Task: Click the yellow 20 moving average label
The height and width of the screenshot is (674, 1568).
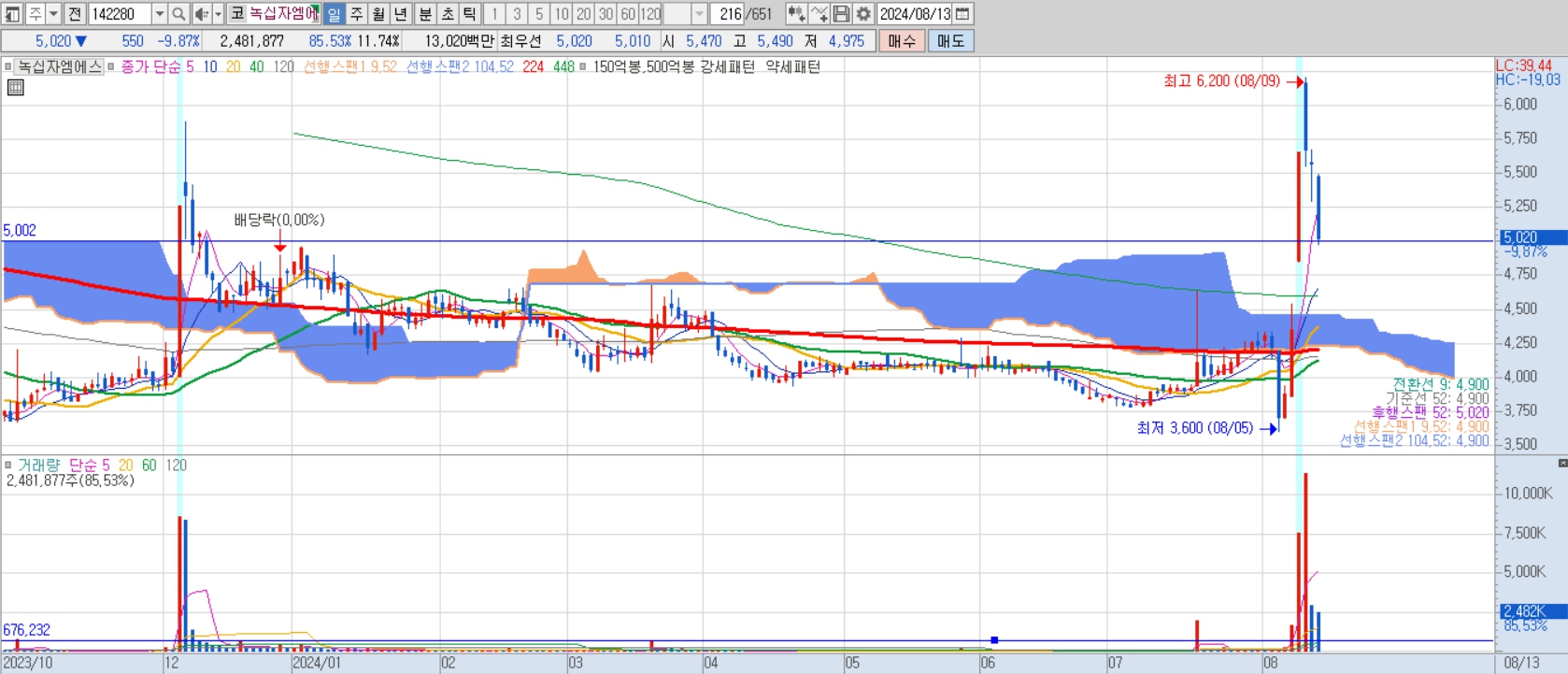Action: click(234, 66)
